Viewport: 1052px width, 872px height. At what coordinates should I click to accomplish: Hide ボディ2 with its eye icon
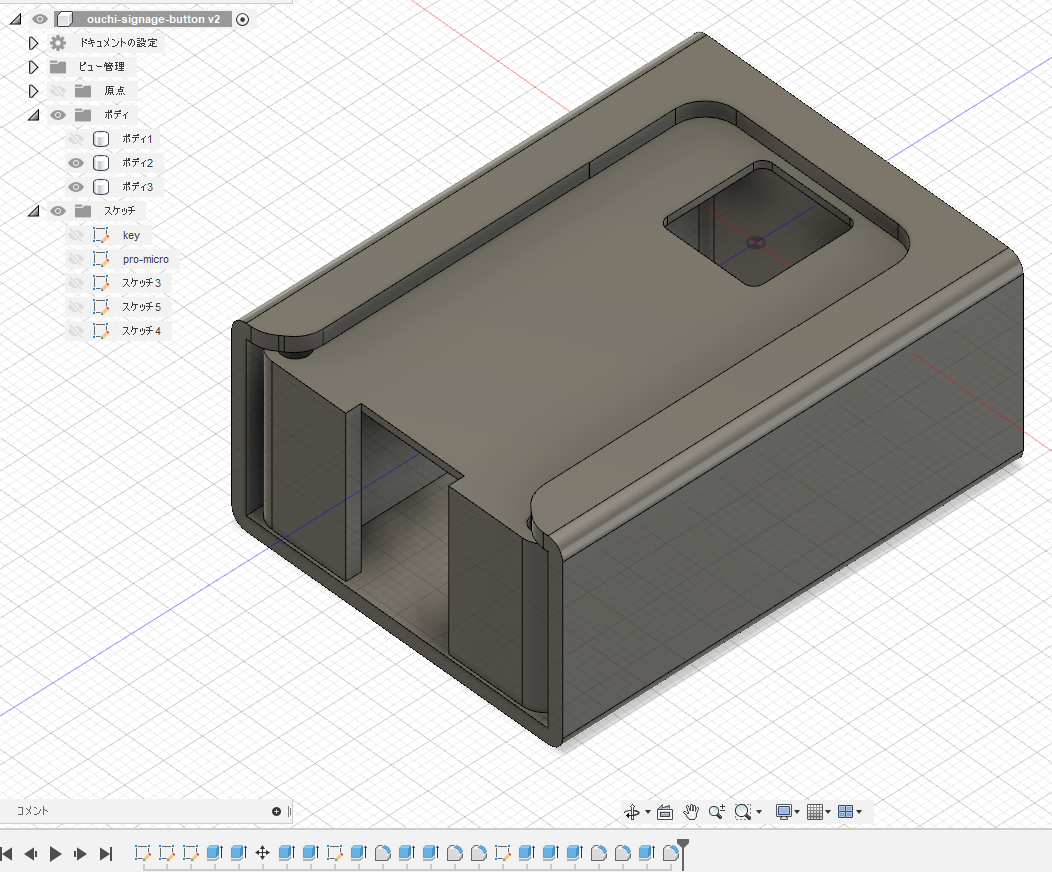click(x=76, y=163)
